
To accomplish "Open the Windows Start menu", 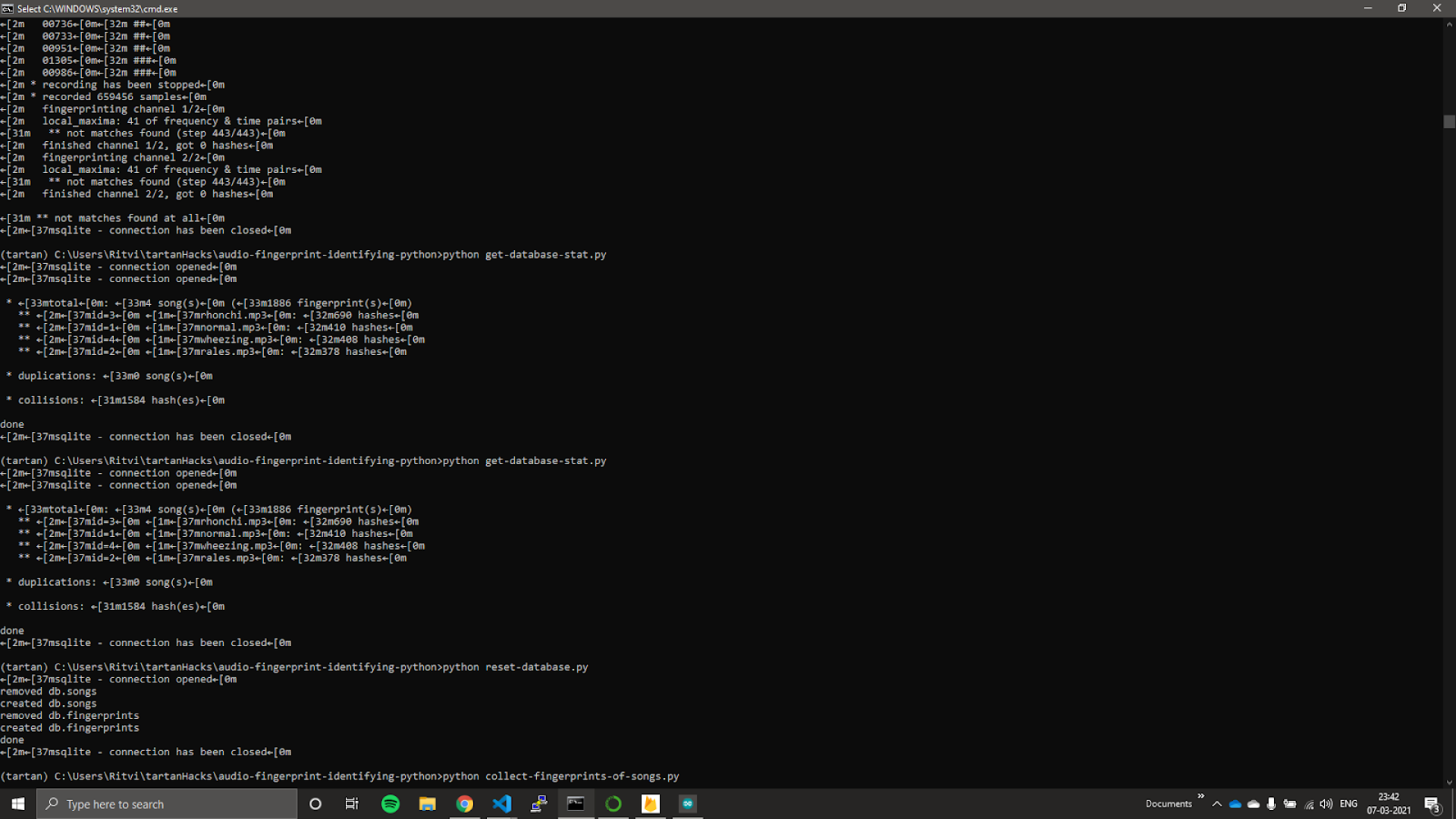I will 18,804.
